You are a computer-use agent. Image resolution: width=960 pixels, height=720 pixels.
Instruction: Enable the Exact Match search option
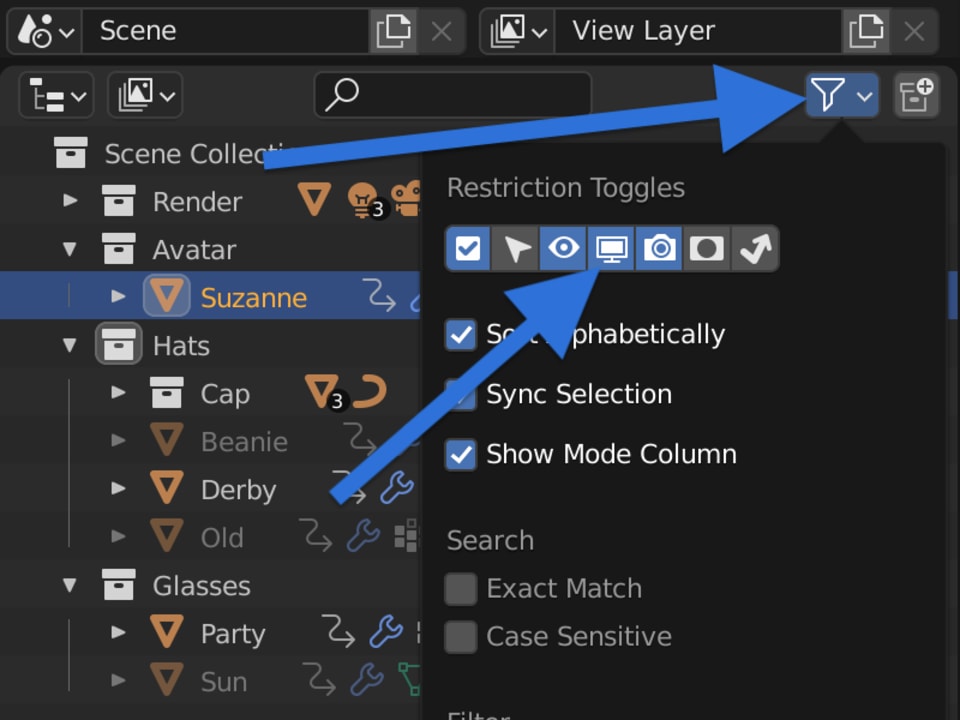(461, 589)
